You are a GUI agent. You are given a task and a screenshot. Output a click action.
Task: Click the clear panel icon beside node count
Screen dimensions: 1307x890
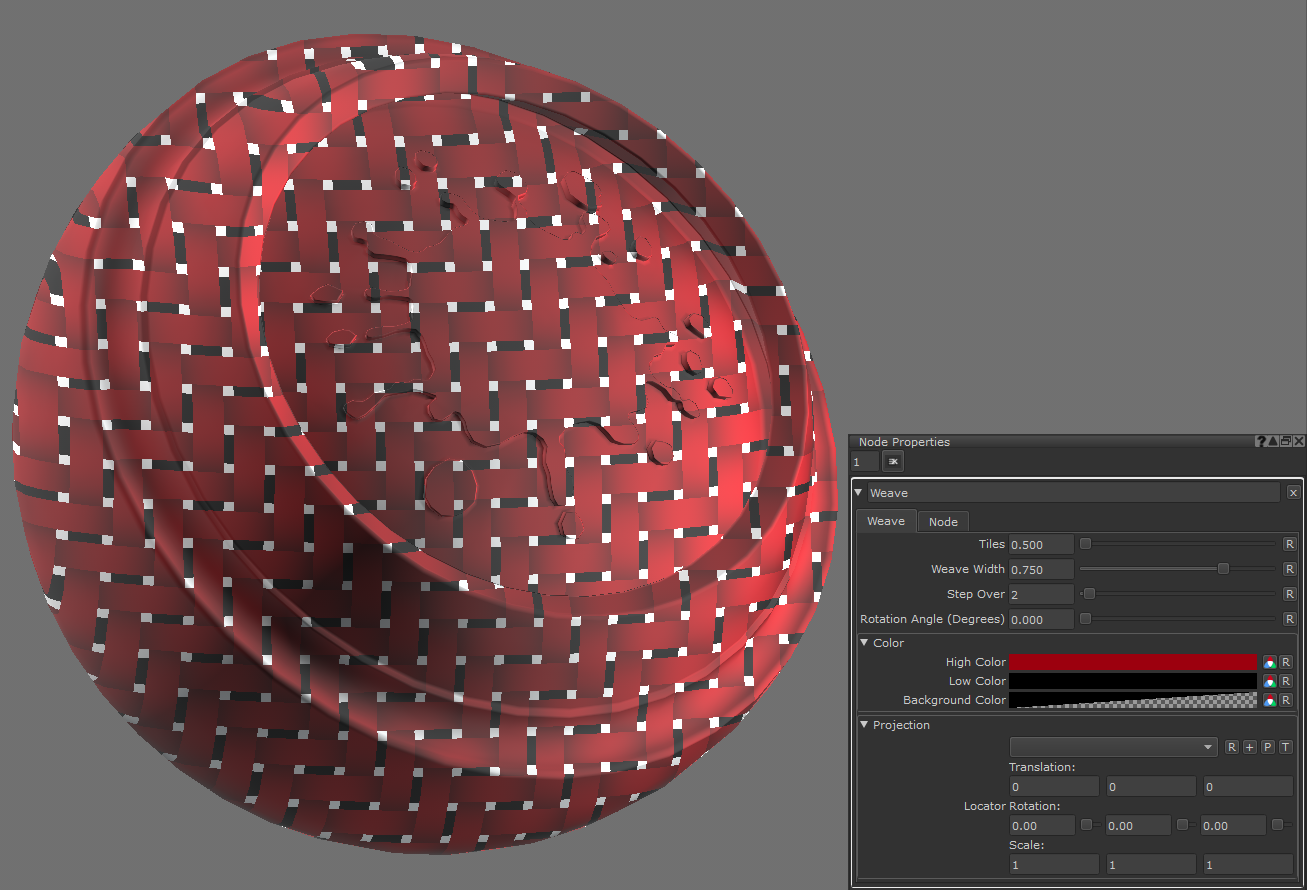(892, 461)
